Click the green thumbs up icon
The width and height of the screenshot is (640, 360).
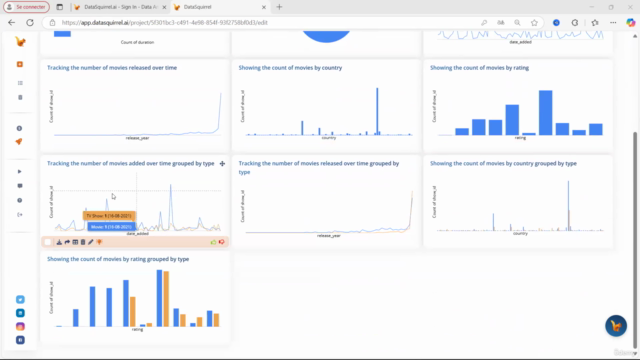click(x=213, y=242)
